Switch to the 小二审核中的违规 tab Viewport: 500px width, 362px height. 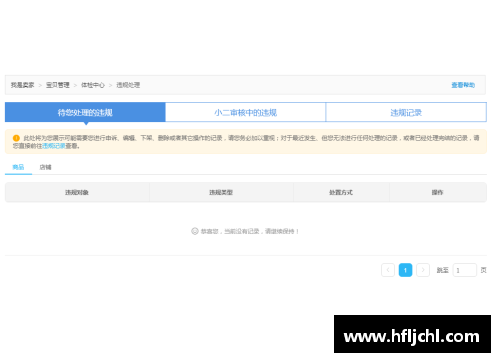point(246,112)
